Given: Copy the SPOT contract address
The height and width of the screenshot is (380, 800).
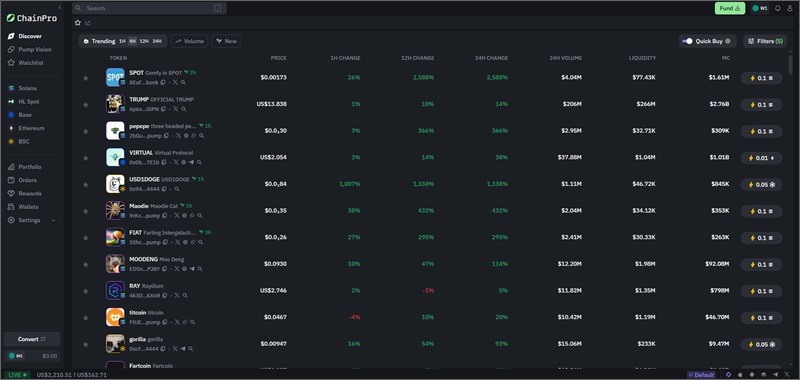Looking at the screenshot, I should tap(163, 82).
